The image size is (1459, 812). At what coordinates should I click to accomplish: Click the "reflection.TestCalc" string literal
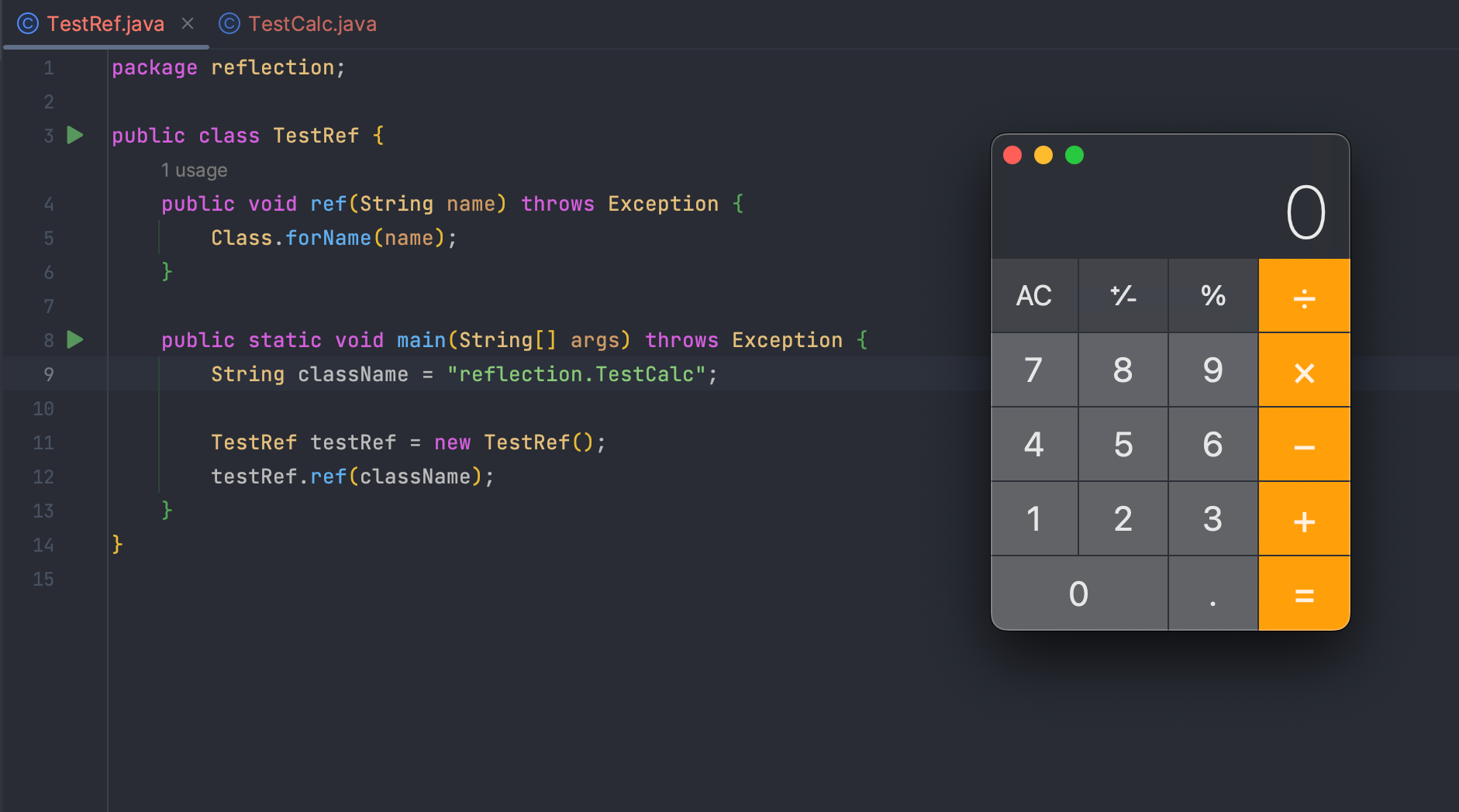click(x=576, y=374)
